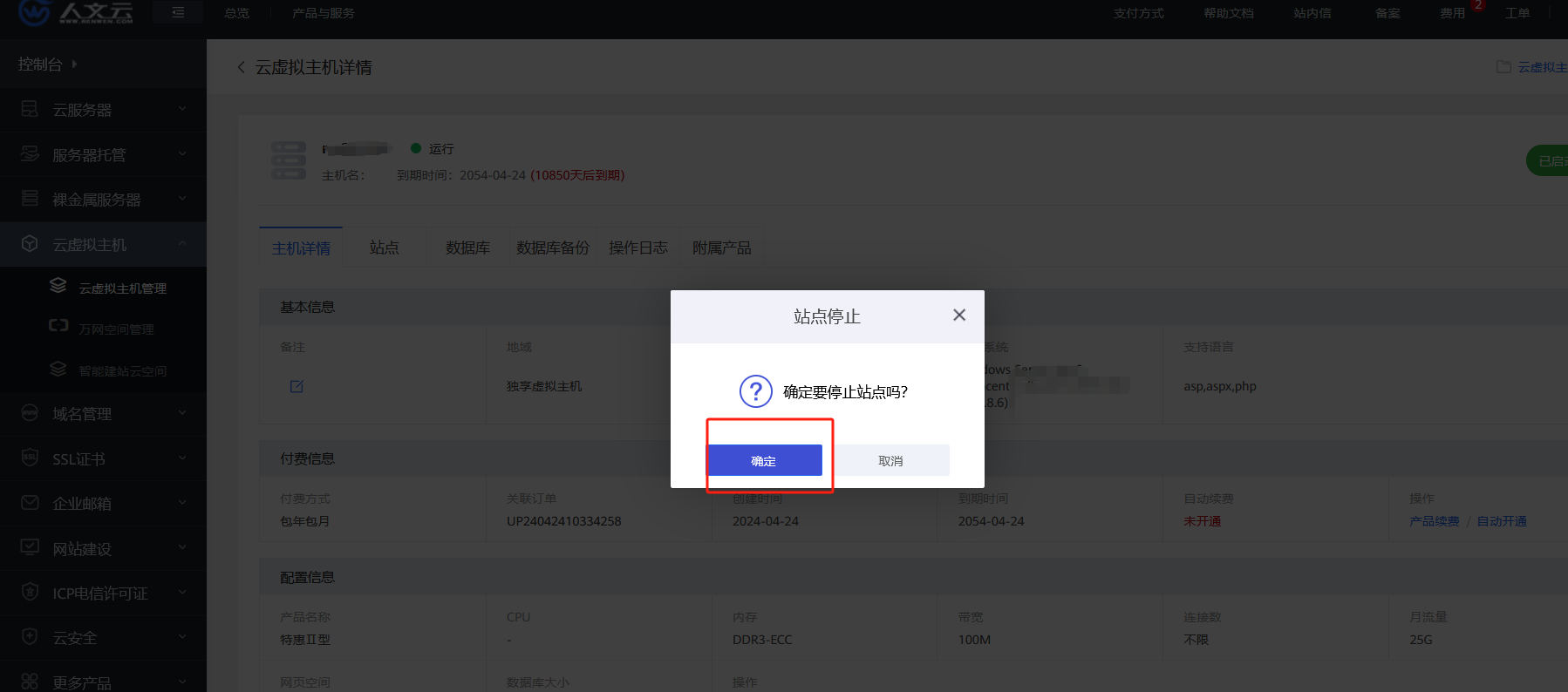Click the 裸金属服务器 sidebar icon
The width and height of the screenshot is (1568, 692).
tap(30, 198)
